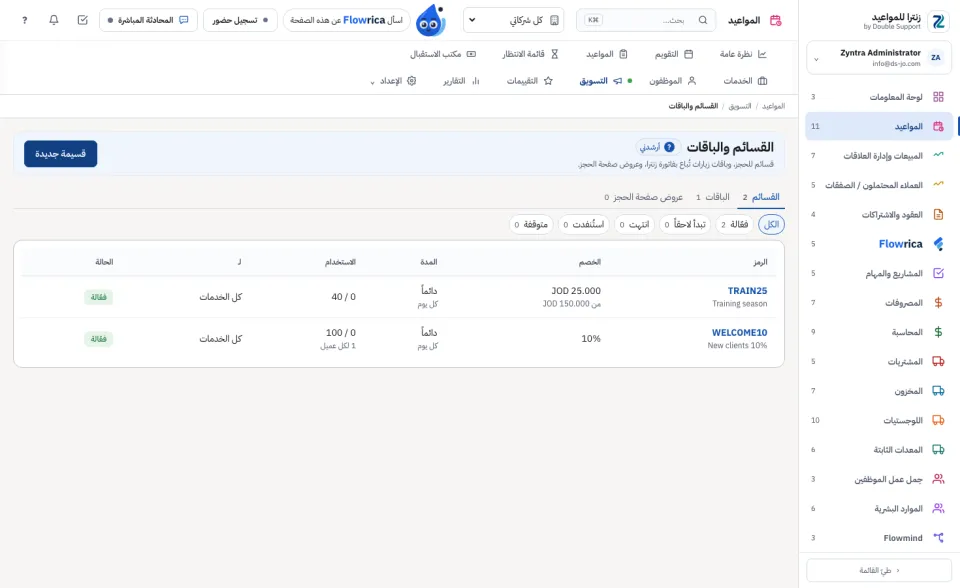Screen dimensions: 960x588
Task: Open the tasks checkbox icon in top bar
Action: point(83,20)
